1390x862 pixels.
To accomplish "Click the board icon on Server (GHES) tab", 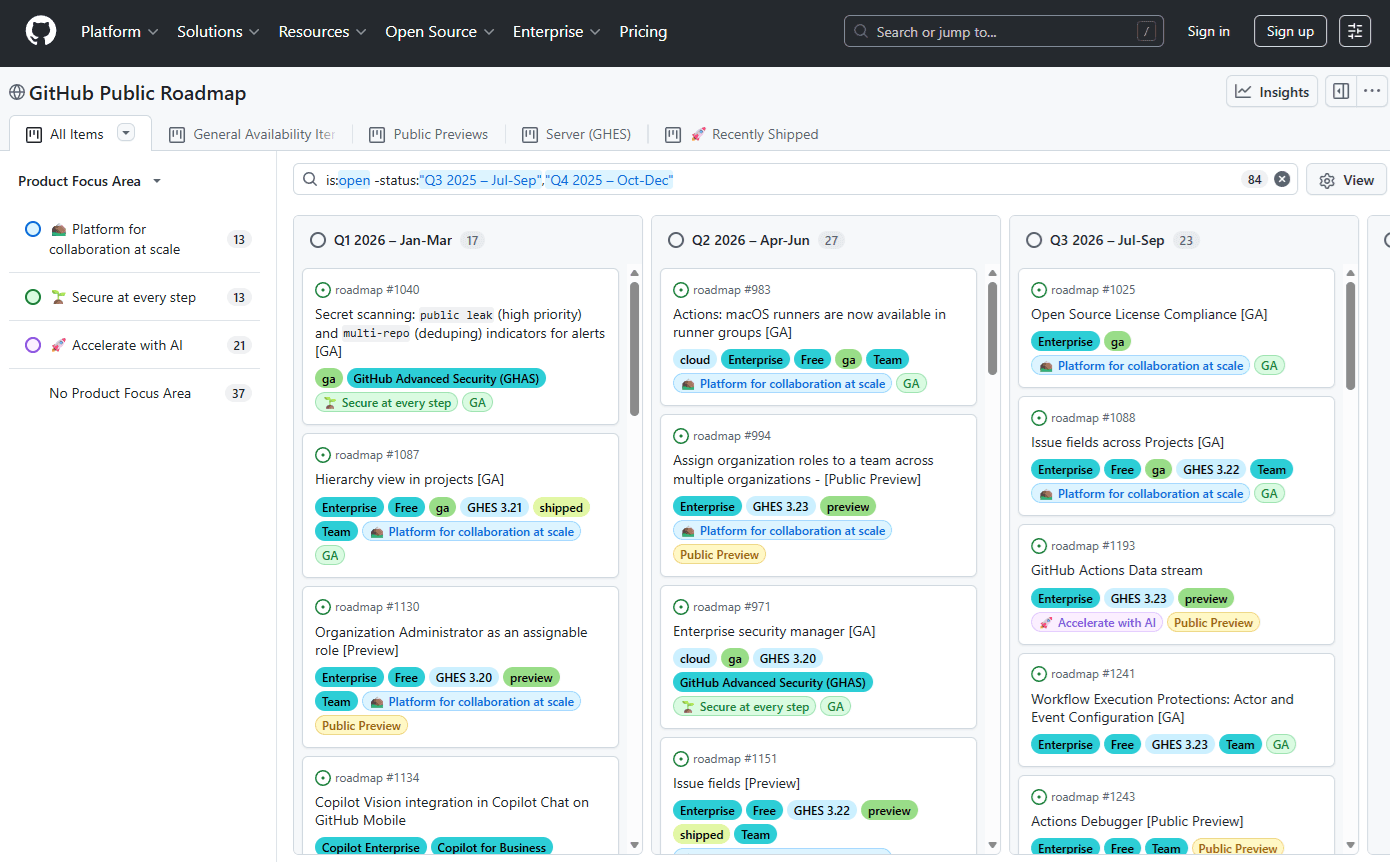I will coord(529,134).
